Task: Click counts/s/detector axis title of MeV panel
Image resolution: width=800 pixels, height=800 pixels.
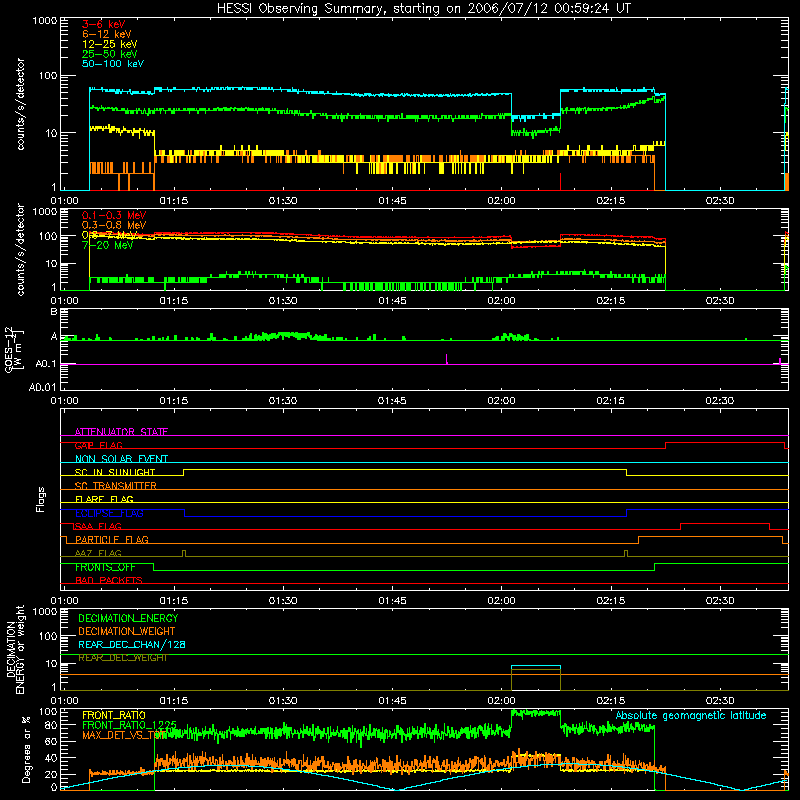Action: [20, 249]
